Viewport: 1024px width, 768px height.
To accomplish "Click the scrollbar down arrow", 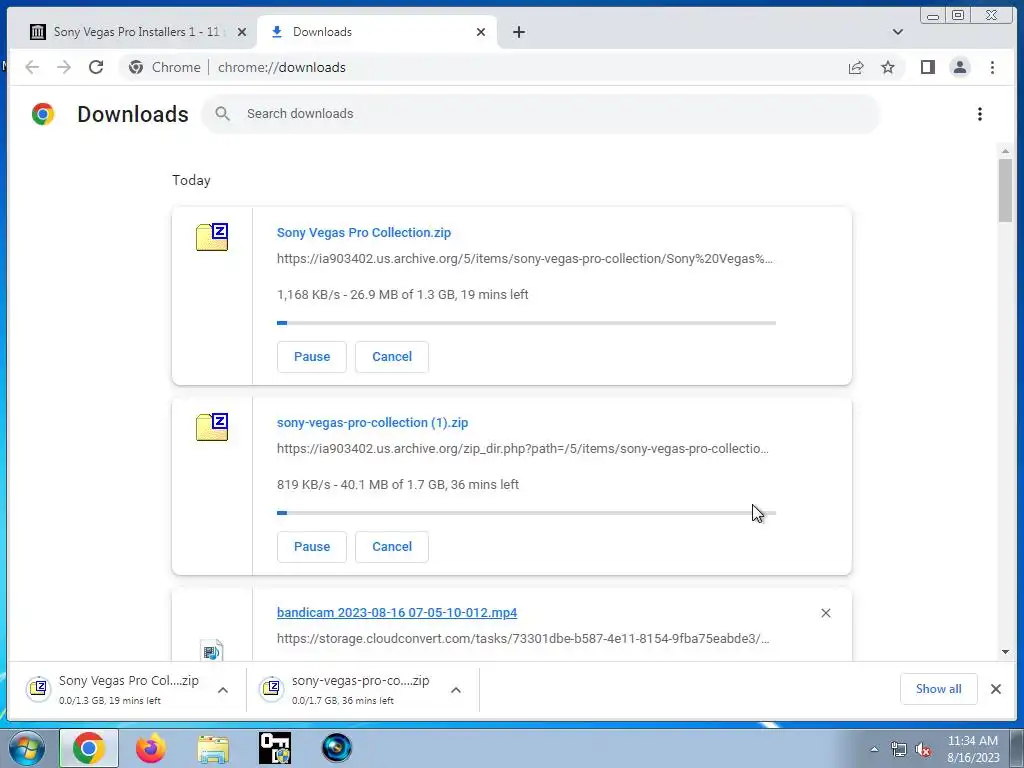I will click(1005, 652).
